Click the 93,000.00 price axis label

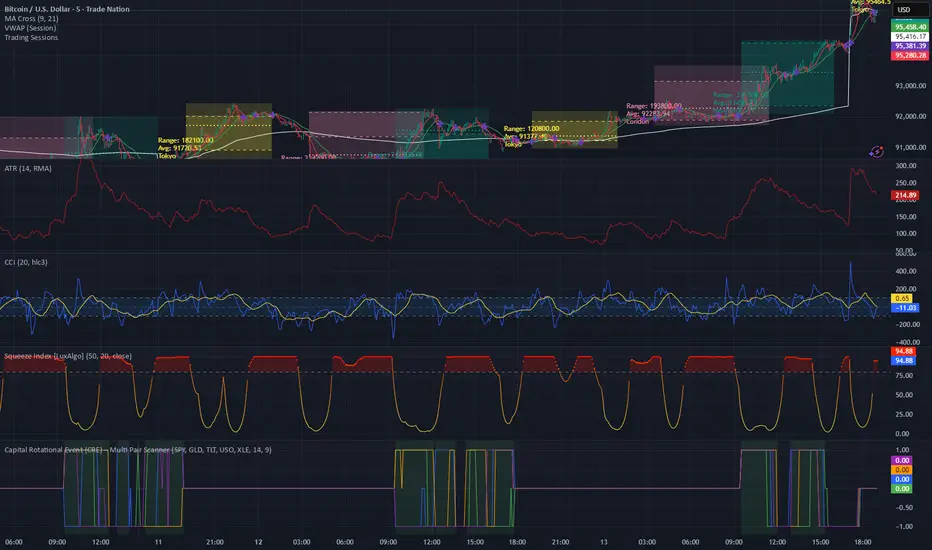click(x=910, y=86)
